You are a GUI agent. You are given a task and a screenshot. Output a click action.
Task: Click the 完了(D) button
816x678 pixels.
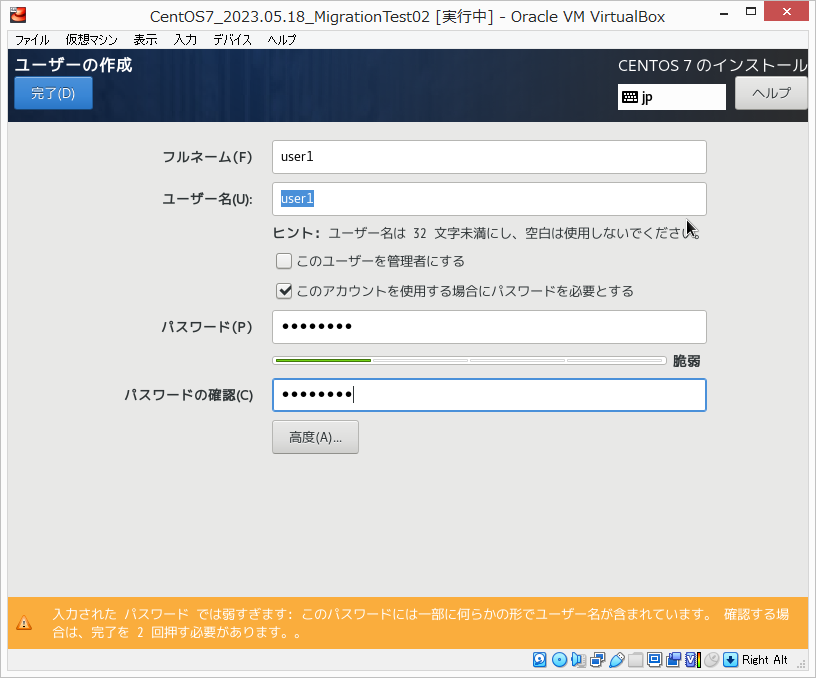click(x=53, y=93)
